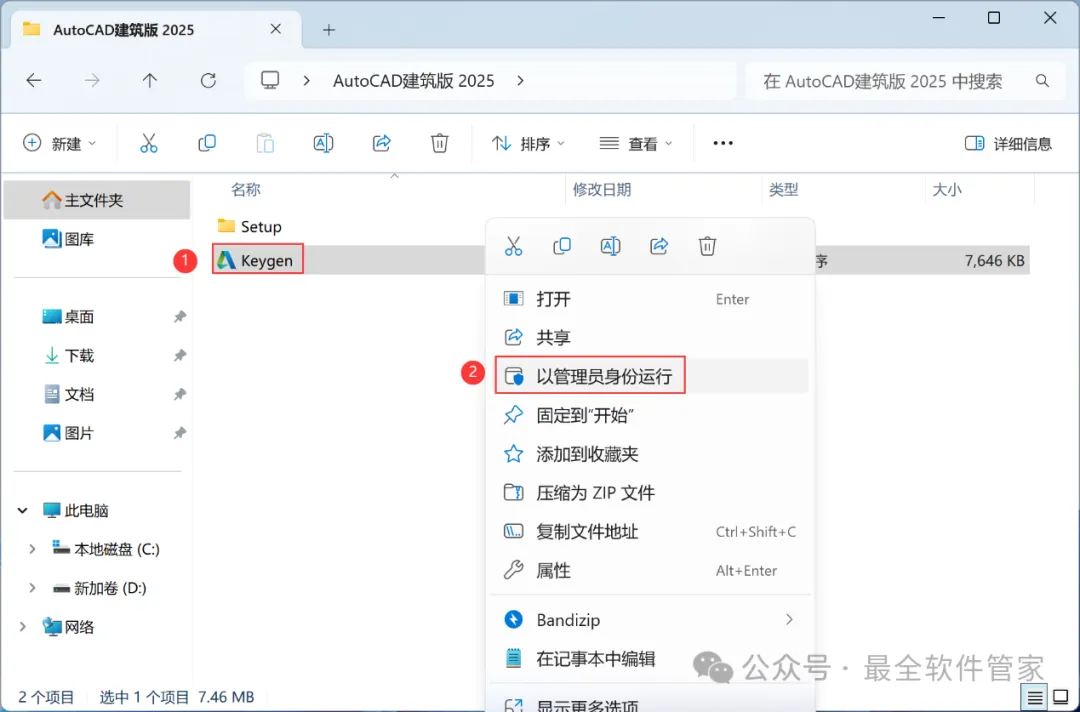The height and width of the screenshot is (712, 1080).
Task: Click the Copy icon in the toolbar
Action: (x=207, y=143)
